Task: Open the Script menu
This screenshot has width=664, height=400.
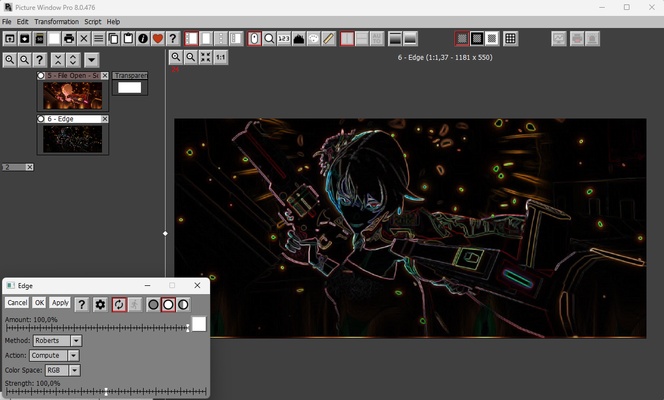Action: coord(92,22)
